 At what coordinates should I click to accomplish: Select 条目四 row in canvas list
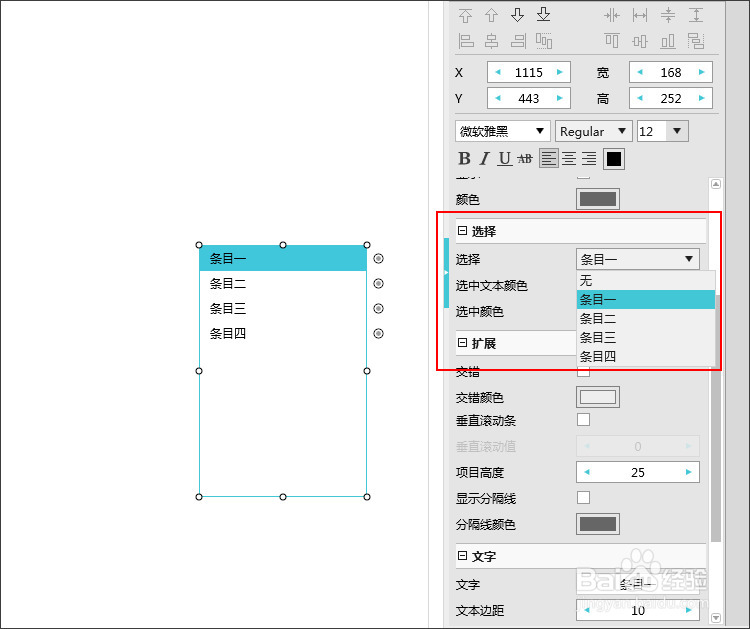tap(283, 333)
